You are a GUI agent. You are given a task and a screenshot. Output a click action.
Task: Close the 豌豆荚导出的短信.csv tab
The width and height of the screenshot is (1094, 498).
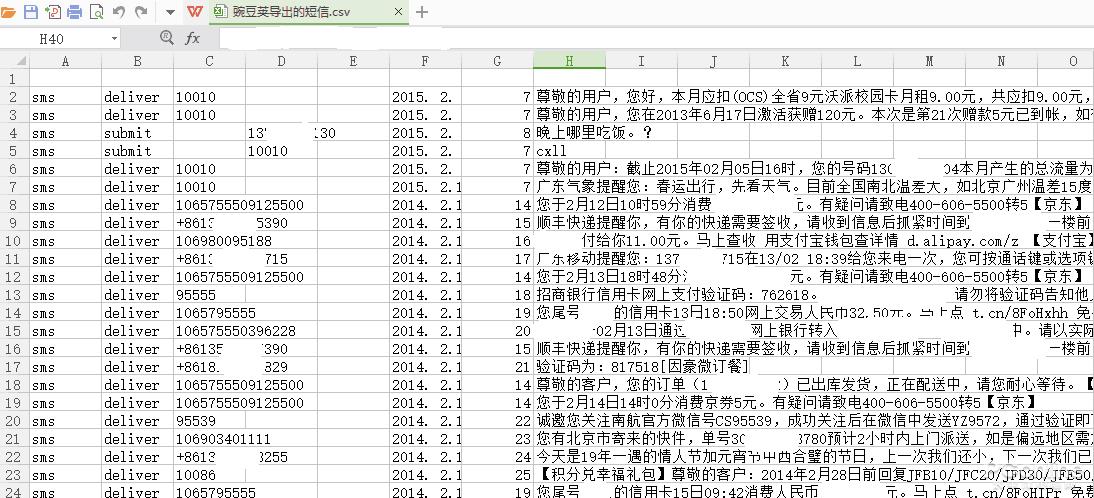pos(398,12)
